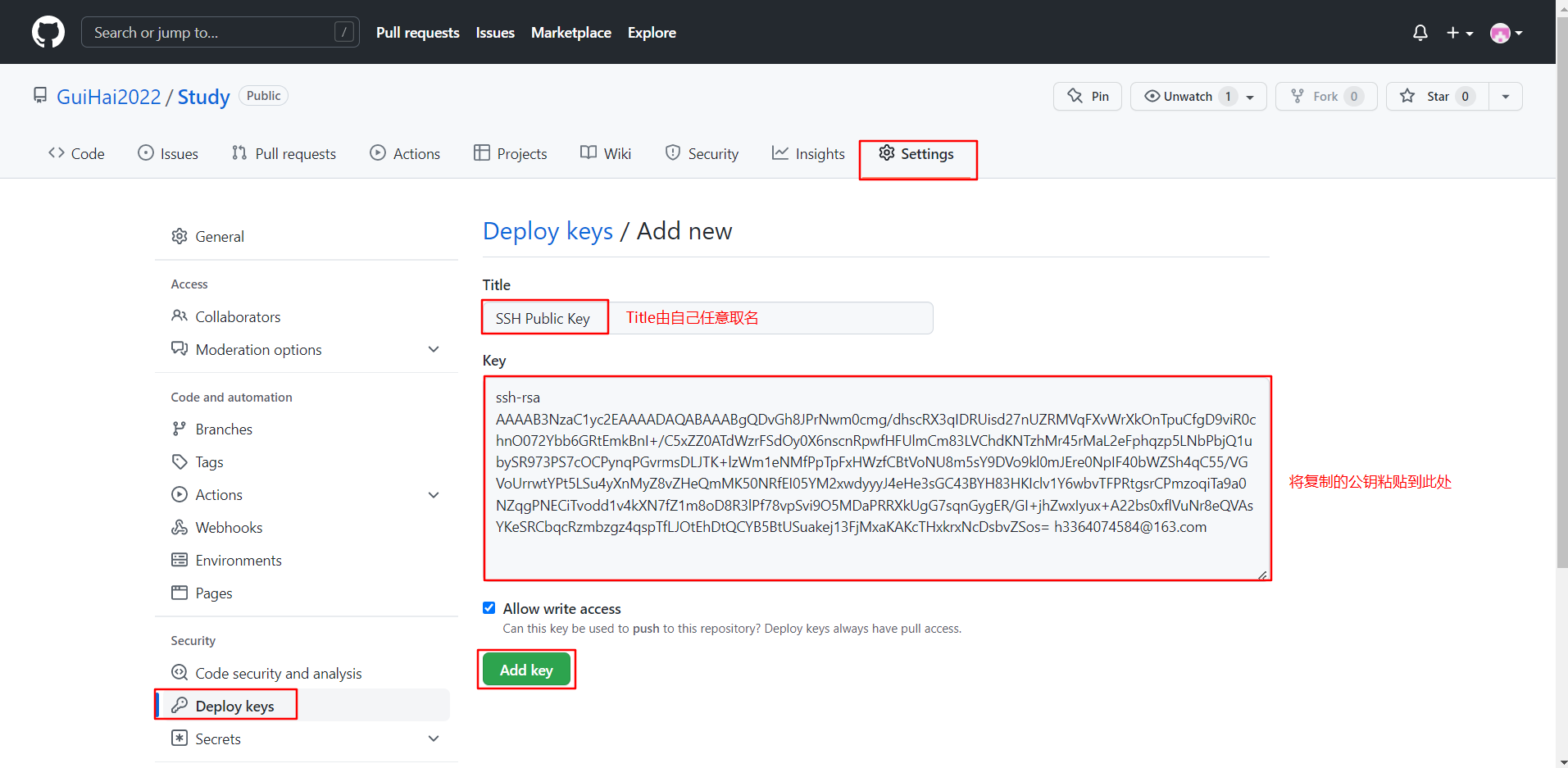Click the green Add key button

pyautogui.click(x=526, y=670)
